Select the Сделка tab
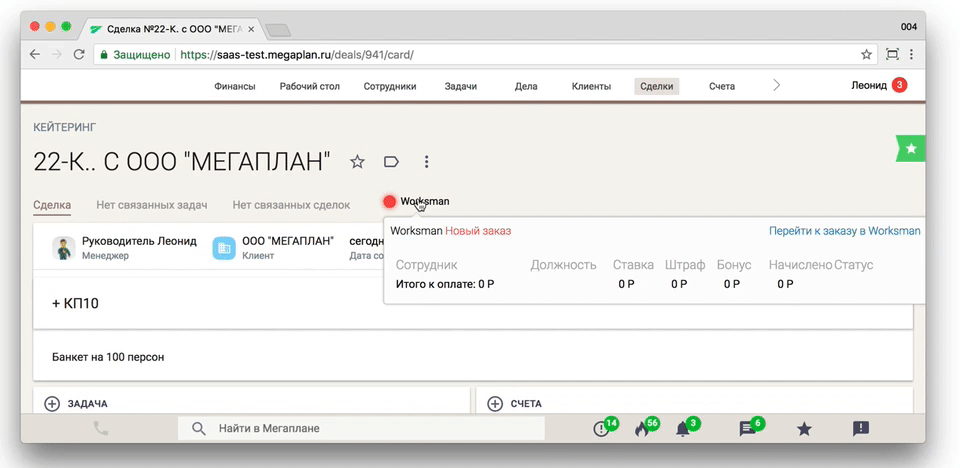This screenshot has height=468, width=960. (52, 205)
